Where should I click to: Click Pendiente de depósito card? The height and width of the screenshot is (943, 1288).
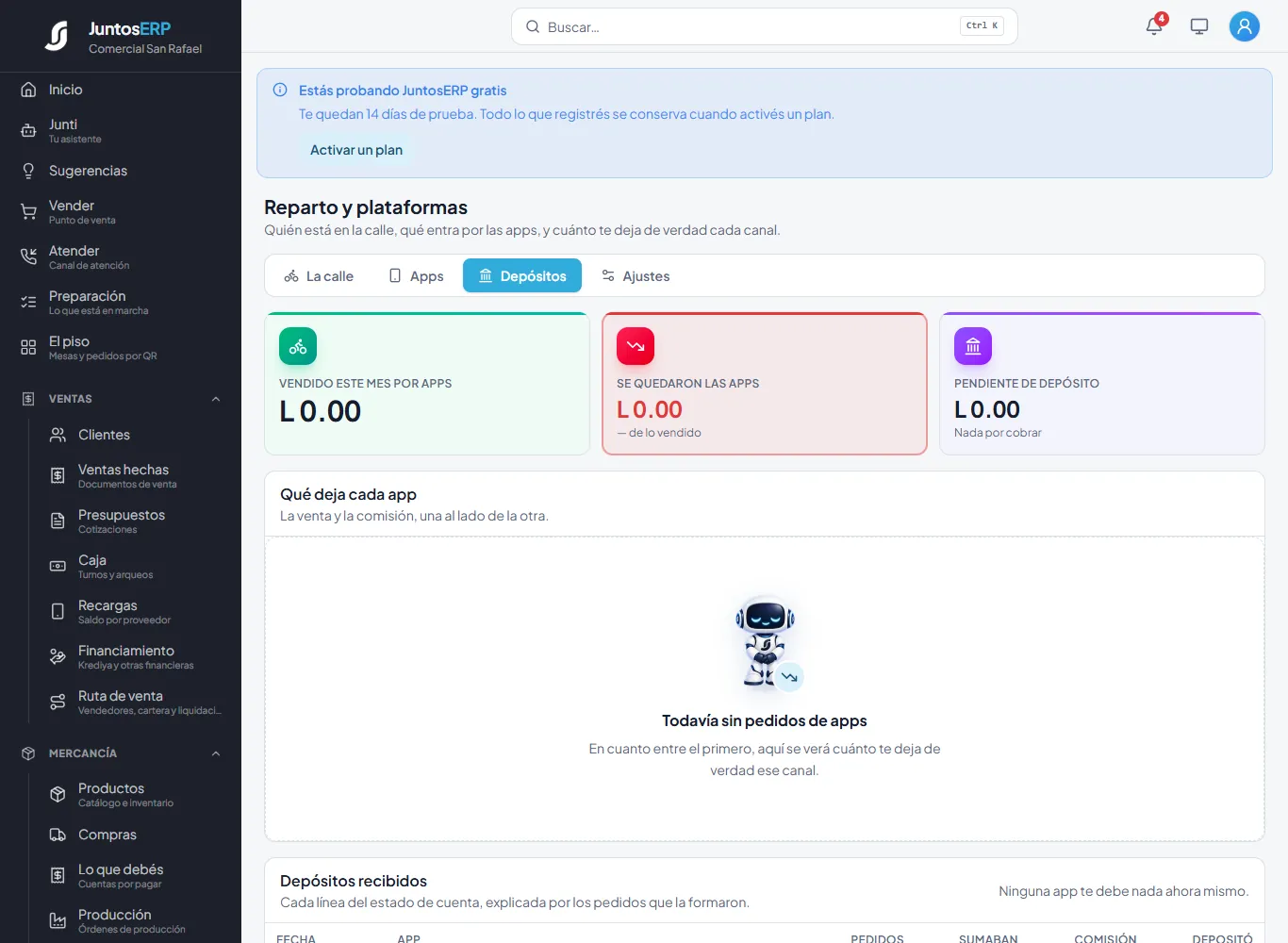pos(1102,384)
